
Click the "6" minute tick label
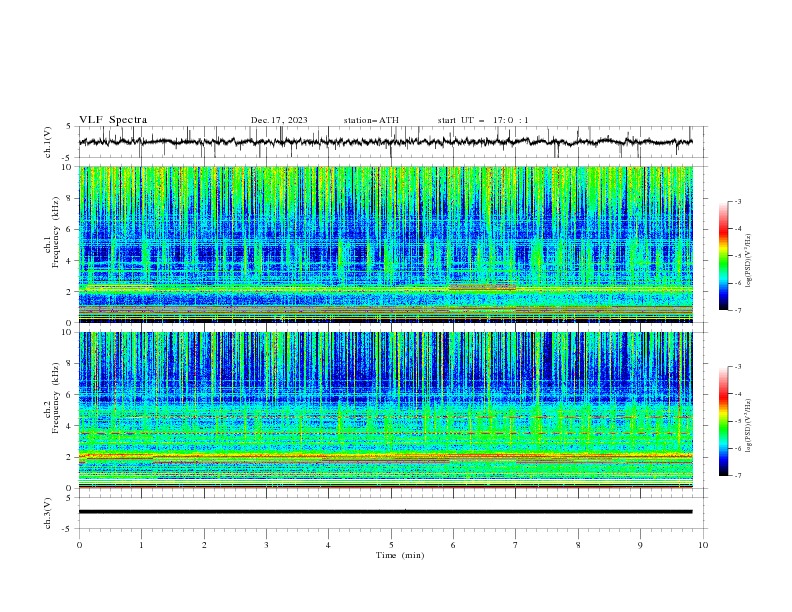pyautogui.click(x=453, y=545)
